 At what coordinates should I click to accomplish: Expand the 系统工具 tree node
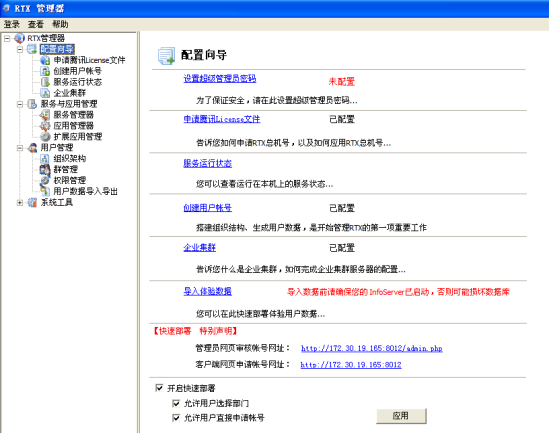[20, 202]
